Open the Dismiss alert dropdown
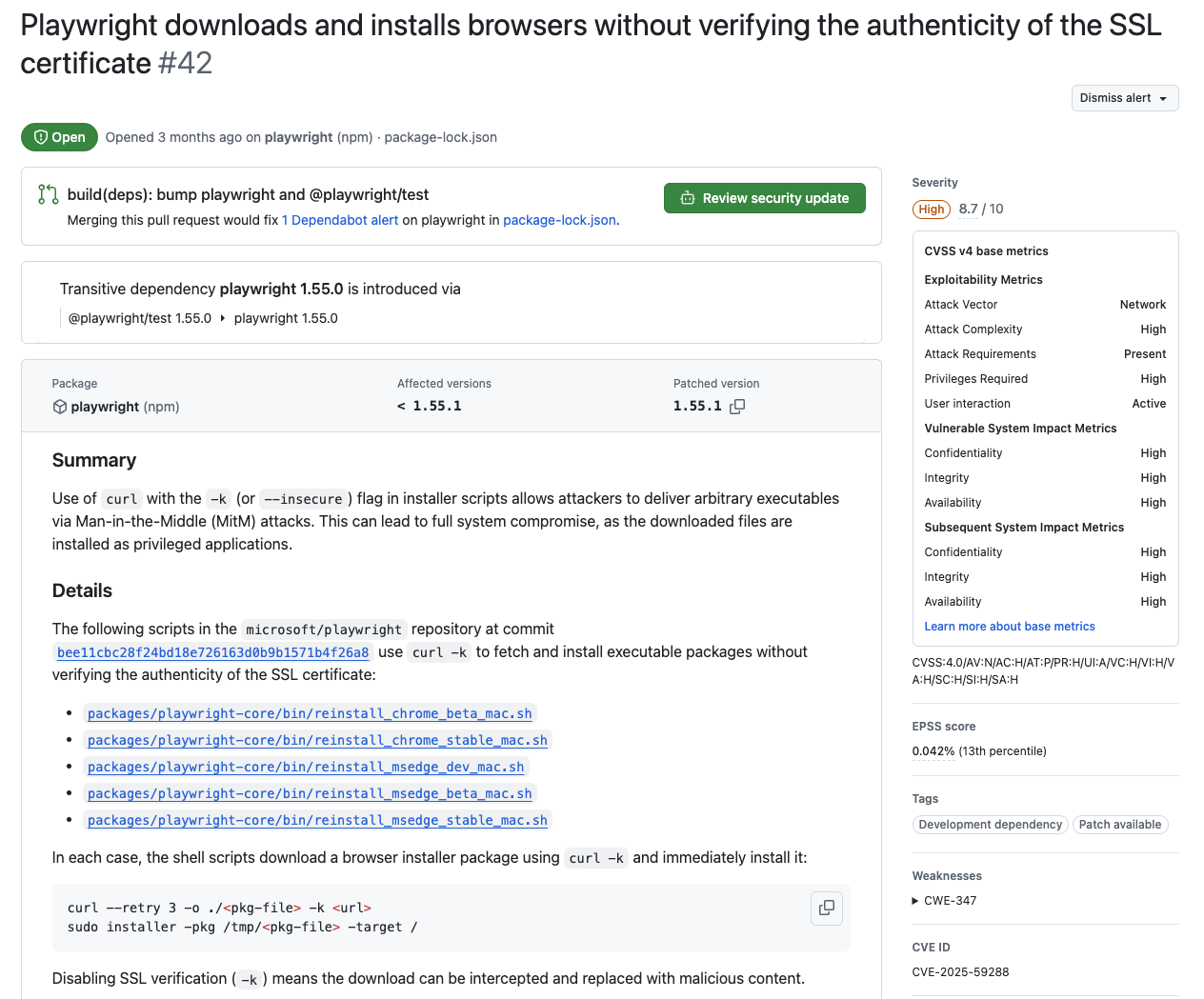Screen dimensions: 1204x999 click(x=1124, y=98)
